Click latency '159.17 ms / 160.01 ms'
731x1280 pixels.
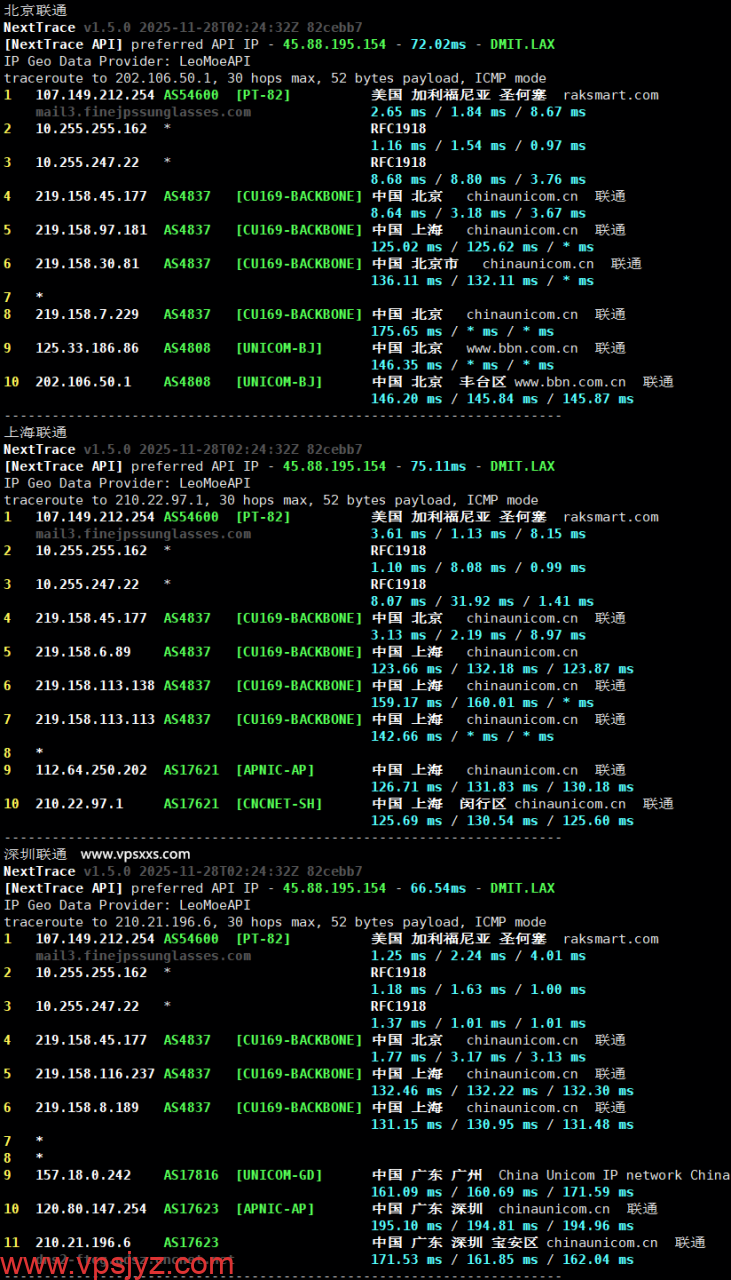pyautogui.click(x=455, y=703)
